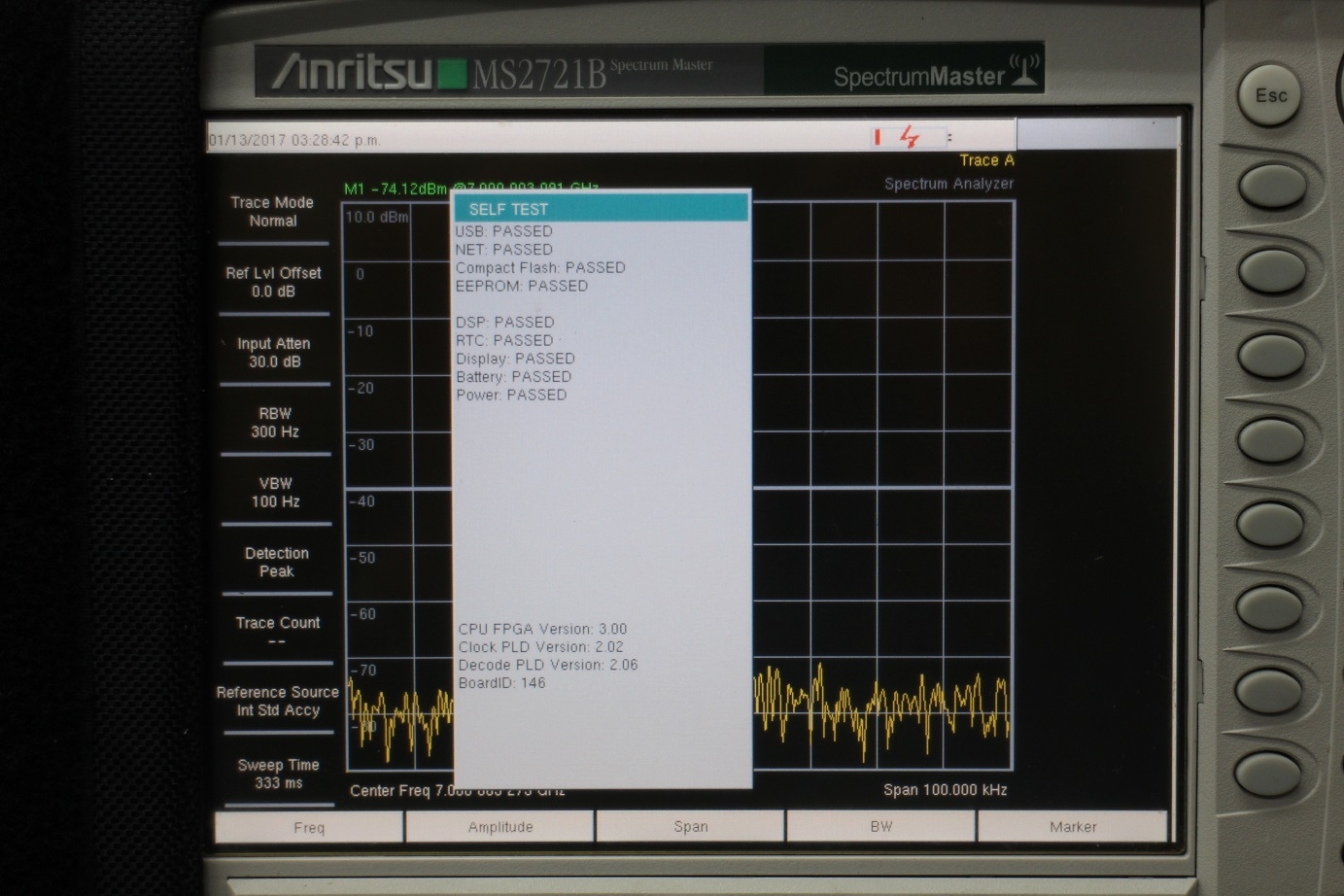Click the date and time display
Viewport: 1344px width, 896px height.
pos(293,140)
